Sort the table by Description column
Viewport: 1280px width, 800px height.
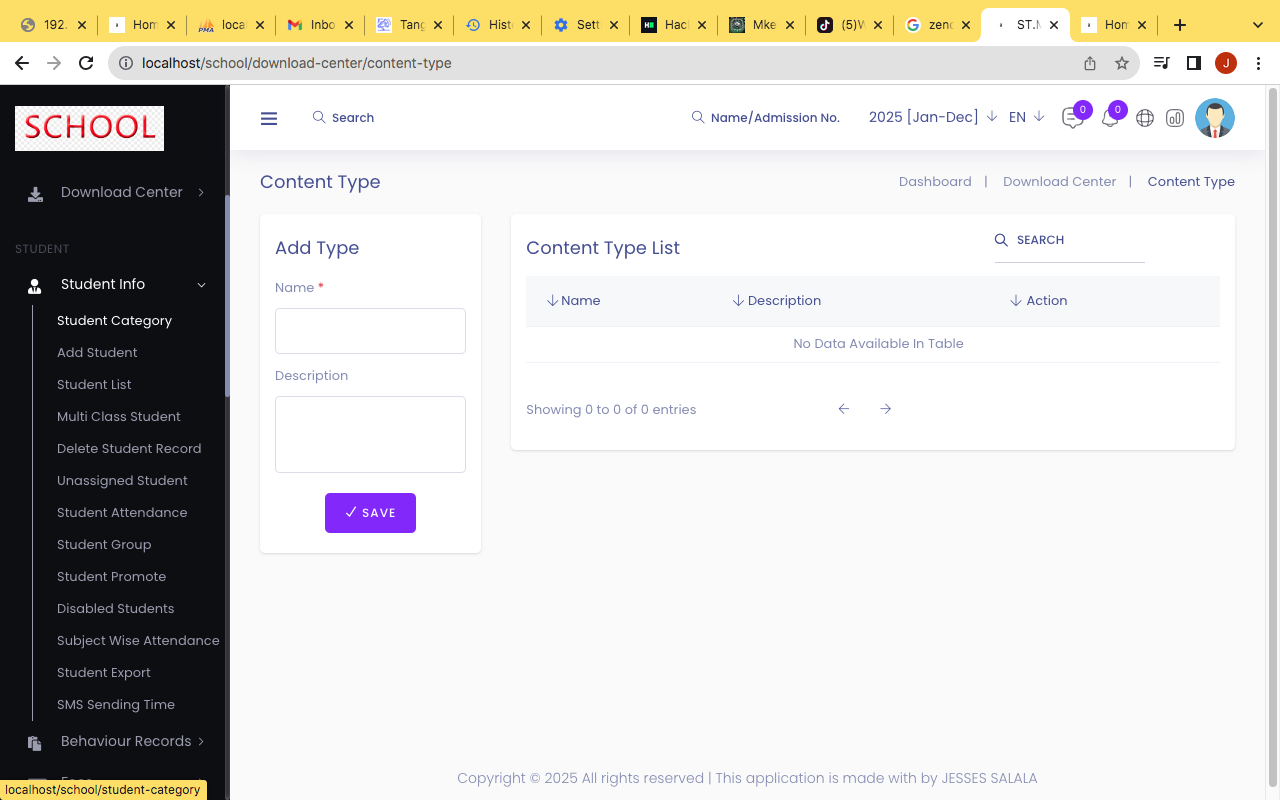[x=776, y=300]
